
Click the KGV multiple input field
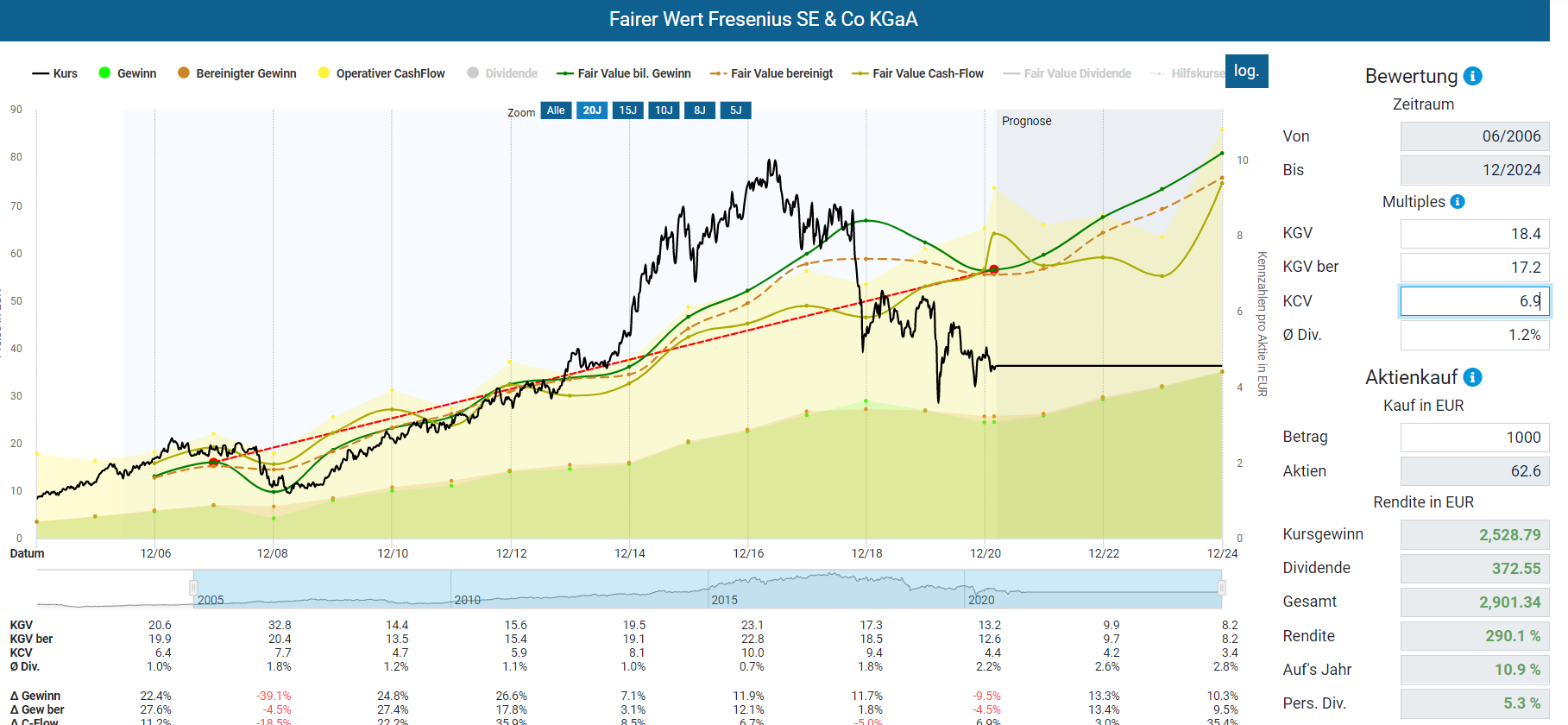1475,234
